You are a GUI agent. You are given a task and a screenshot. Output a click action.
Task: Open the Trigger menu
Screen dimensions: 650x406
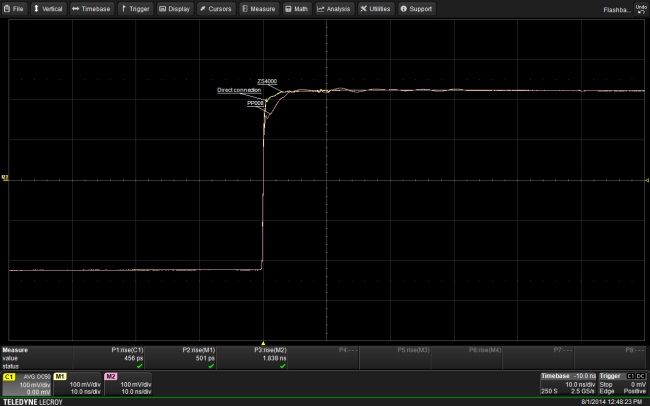[x=135, y=8]
